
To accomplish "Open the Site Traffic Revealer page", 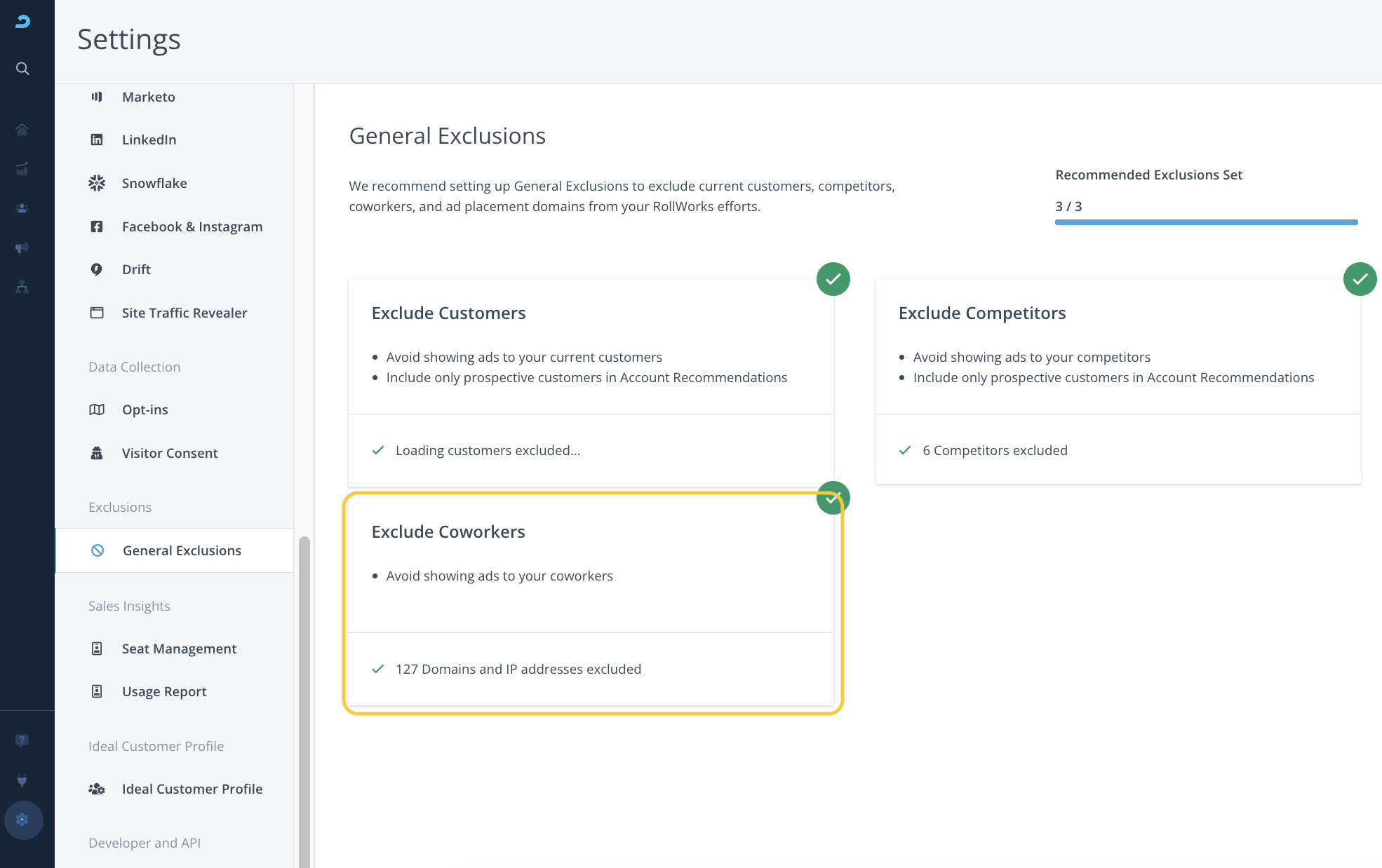I will [x=184, y=313].
